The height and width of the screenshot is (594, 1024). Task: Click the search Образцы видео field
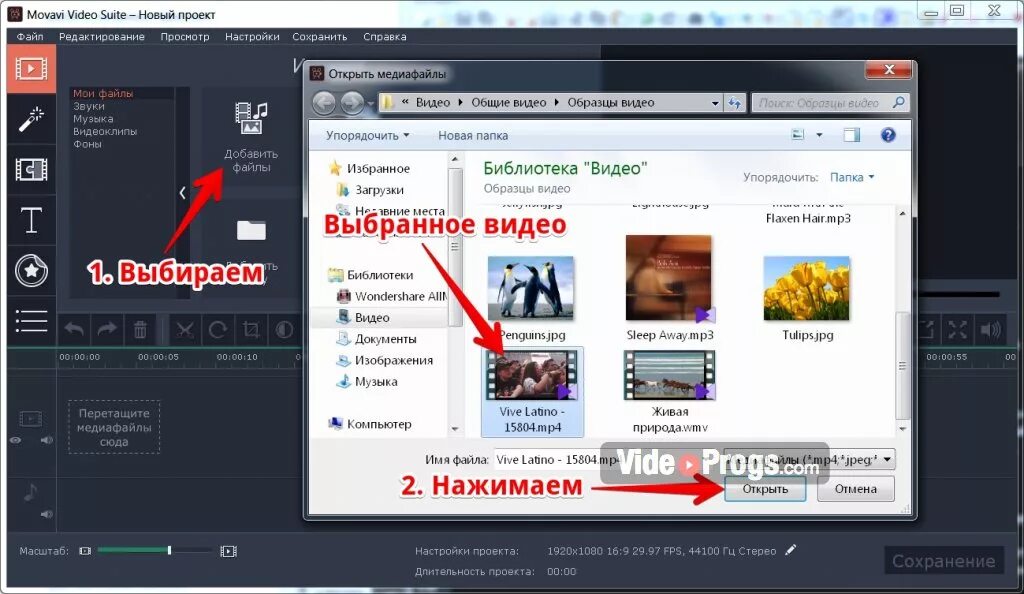coord(831,103)
